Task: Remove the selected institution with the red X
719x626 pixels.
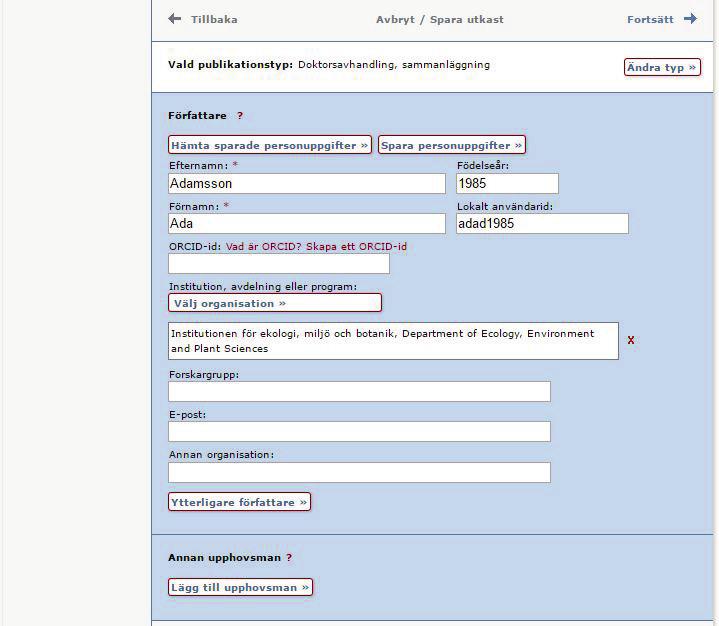Action: click(x=631, y=340)
